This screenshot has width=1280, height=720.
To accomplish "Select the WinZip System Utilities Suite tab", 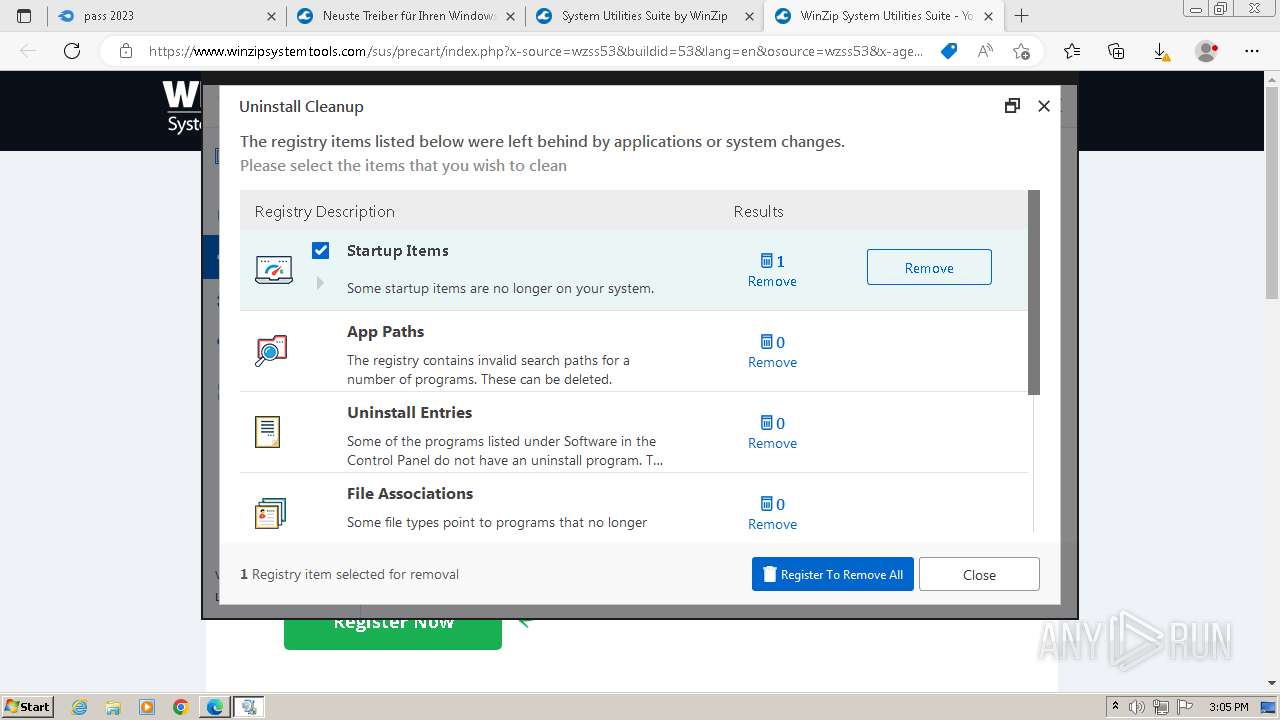I will [884, 16].
